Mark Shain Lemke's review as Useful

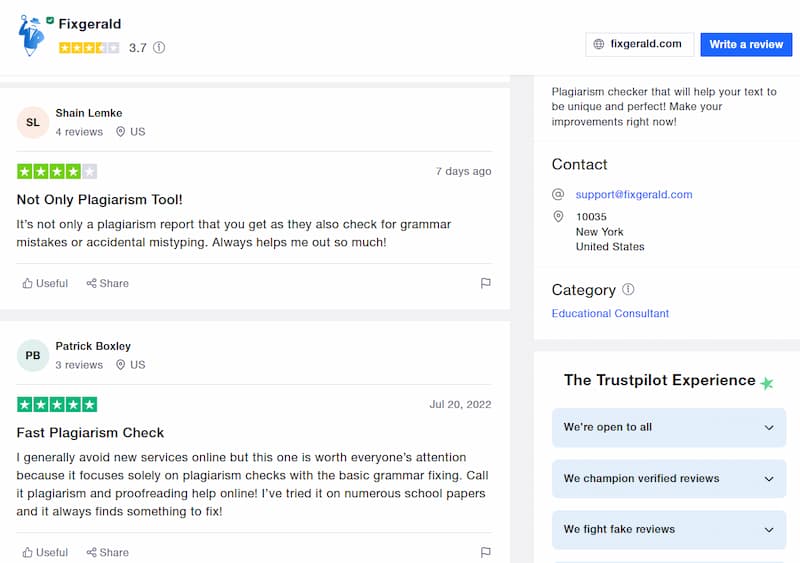point(45,283)
